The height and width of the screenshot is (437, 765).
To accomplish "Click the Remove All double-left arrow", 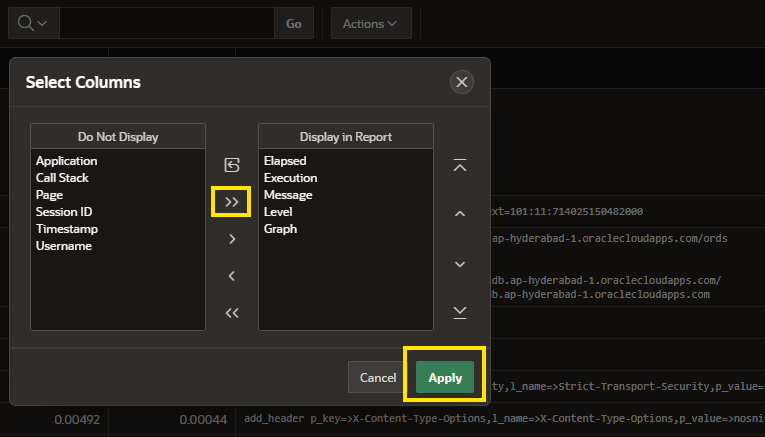I will 232,313.
